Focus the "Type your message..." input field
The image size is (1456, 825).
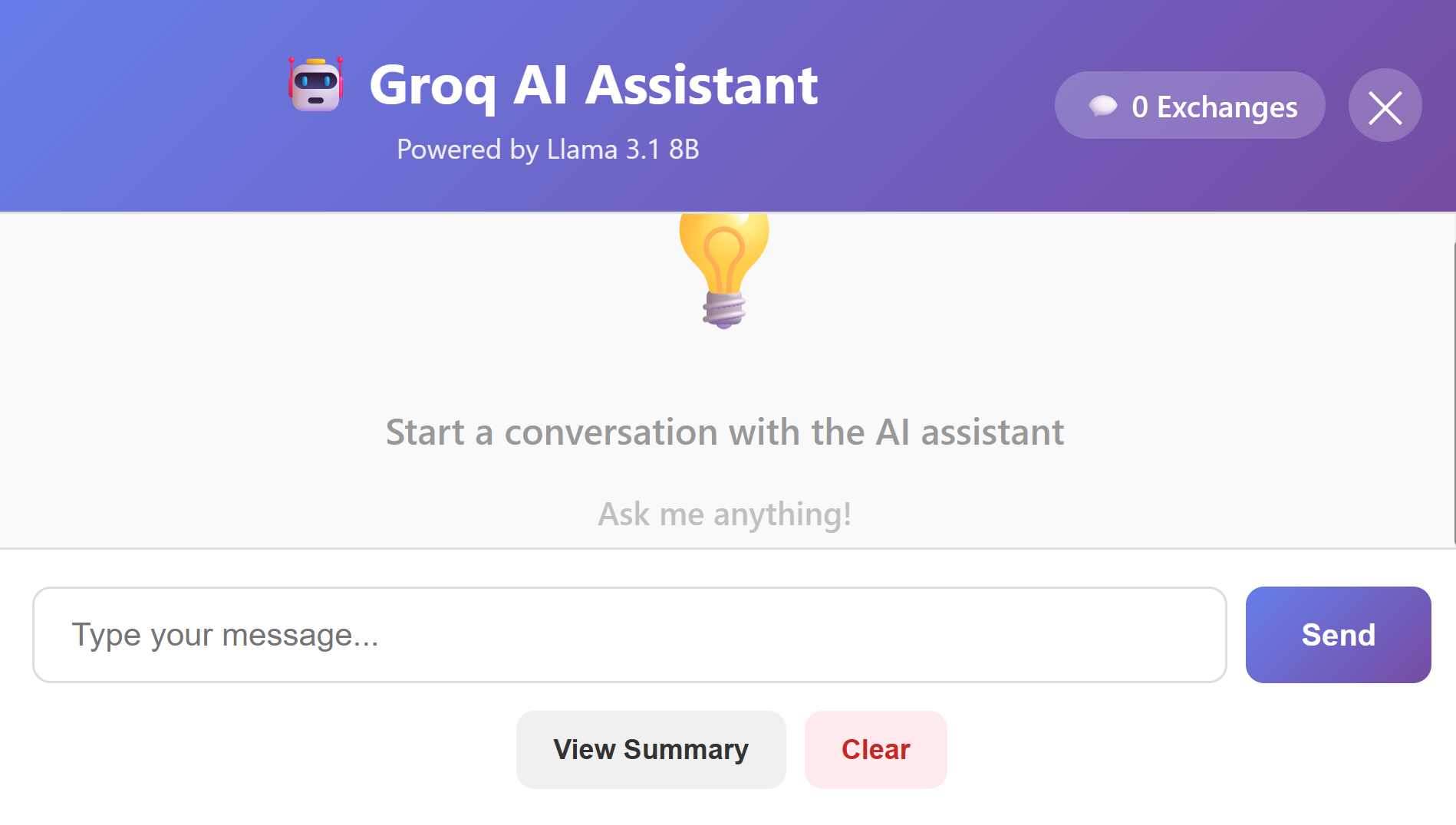pos(629,635)
